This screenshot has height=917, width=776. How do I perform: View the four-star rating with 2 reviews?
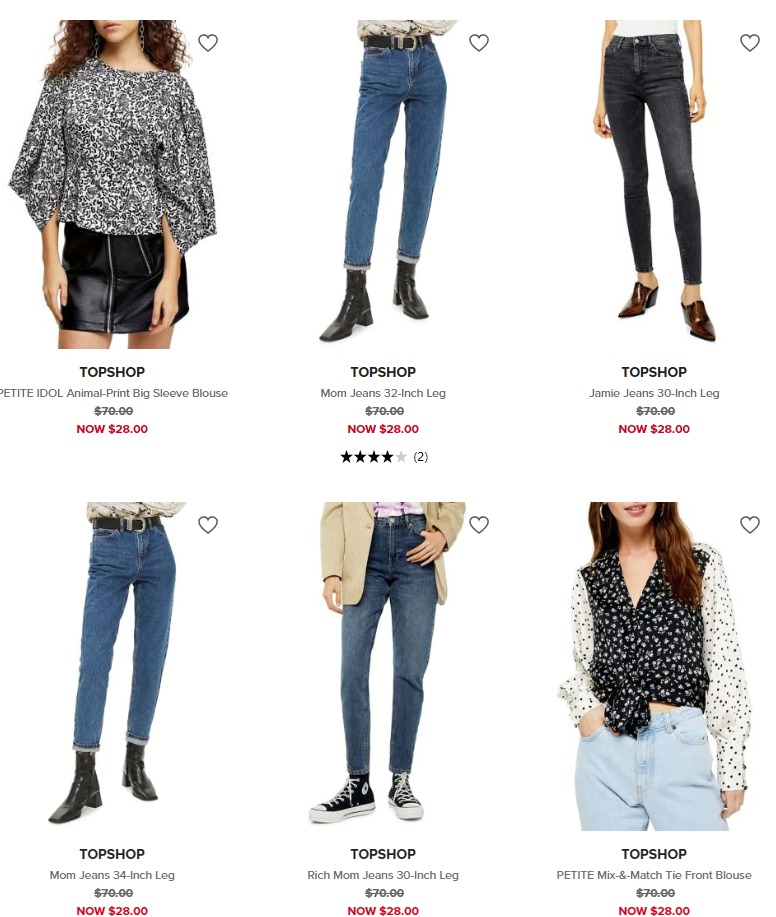(384, 457)
